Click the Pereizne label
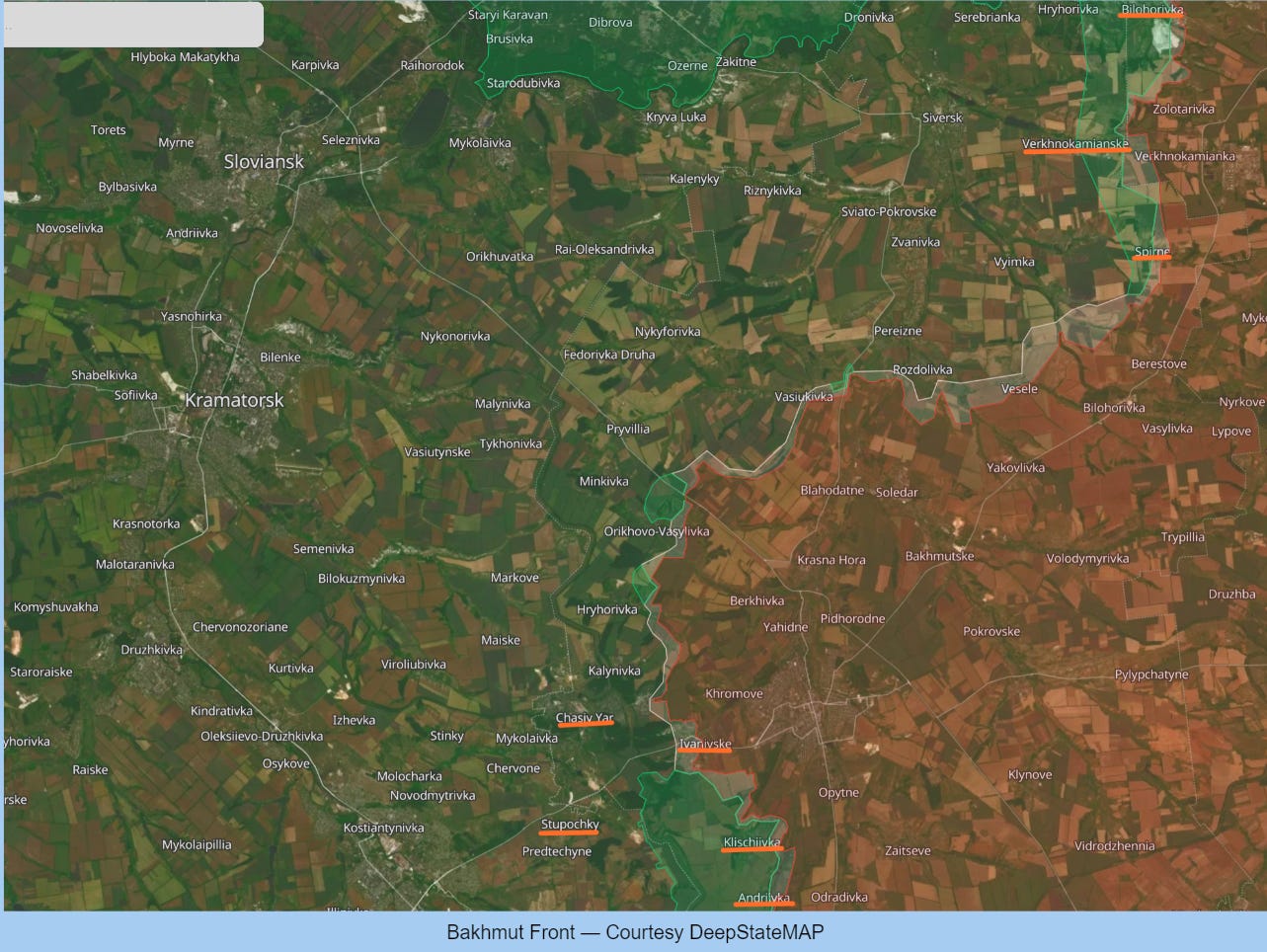Viewport: 1267px width, 952px height. [898, 331]
